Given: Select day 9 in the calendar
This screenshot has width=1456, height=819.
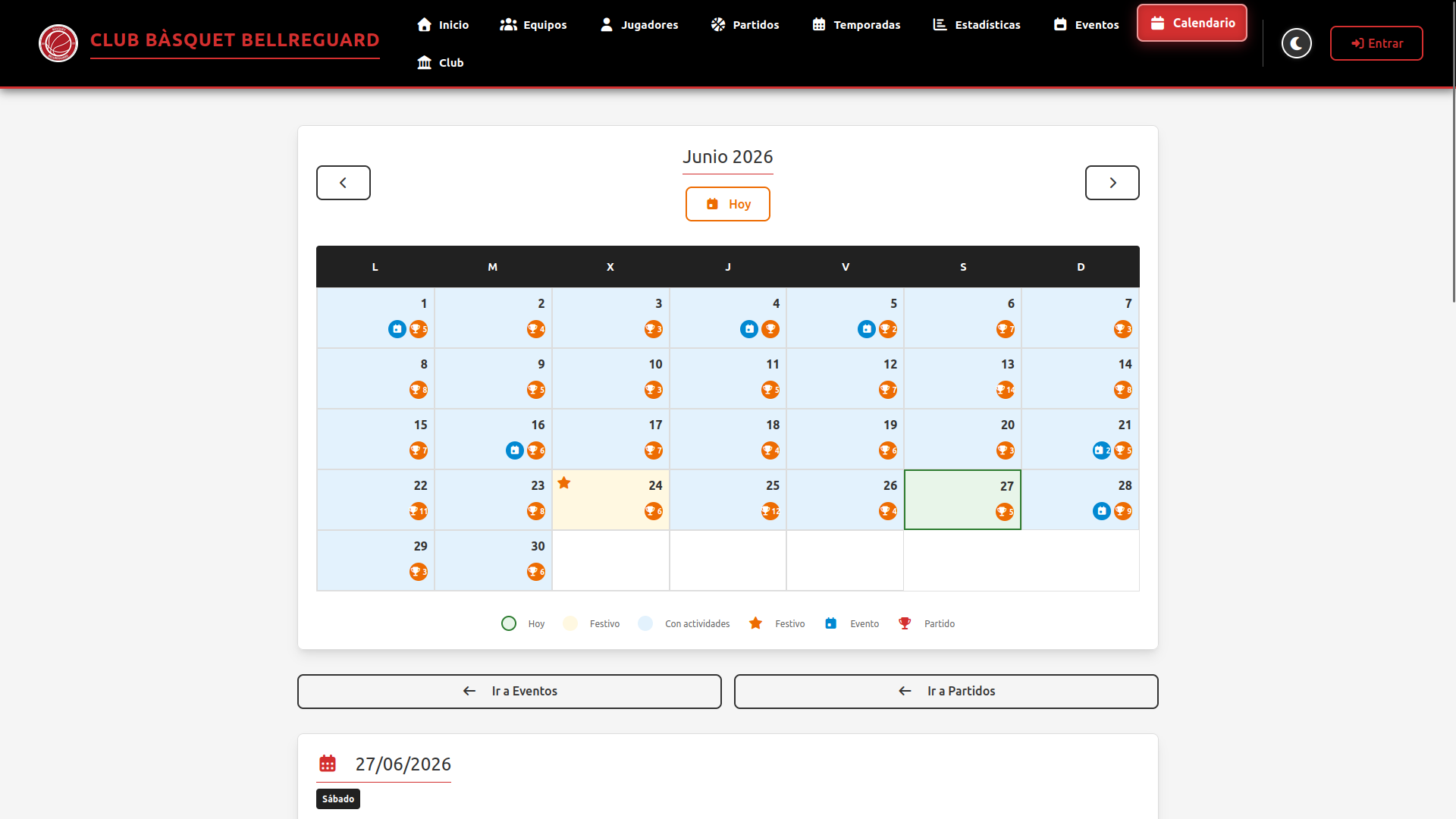Looking at the screenshot, I should point(493,378).
